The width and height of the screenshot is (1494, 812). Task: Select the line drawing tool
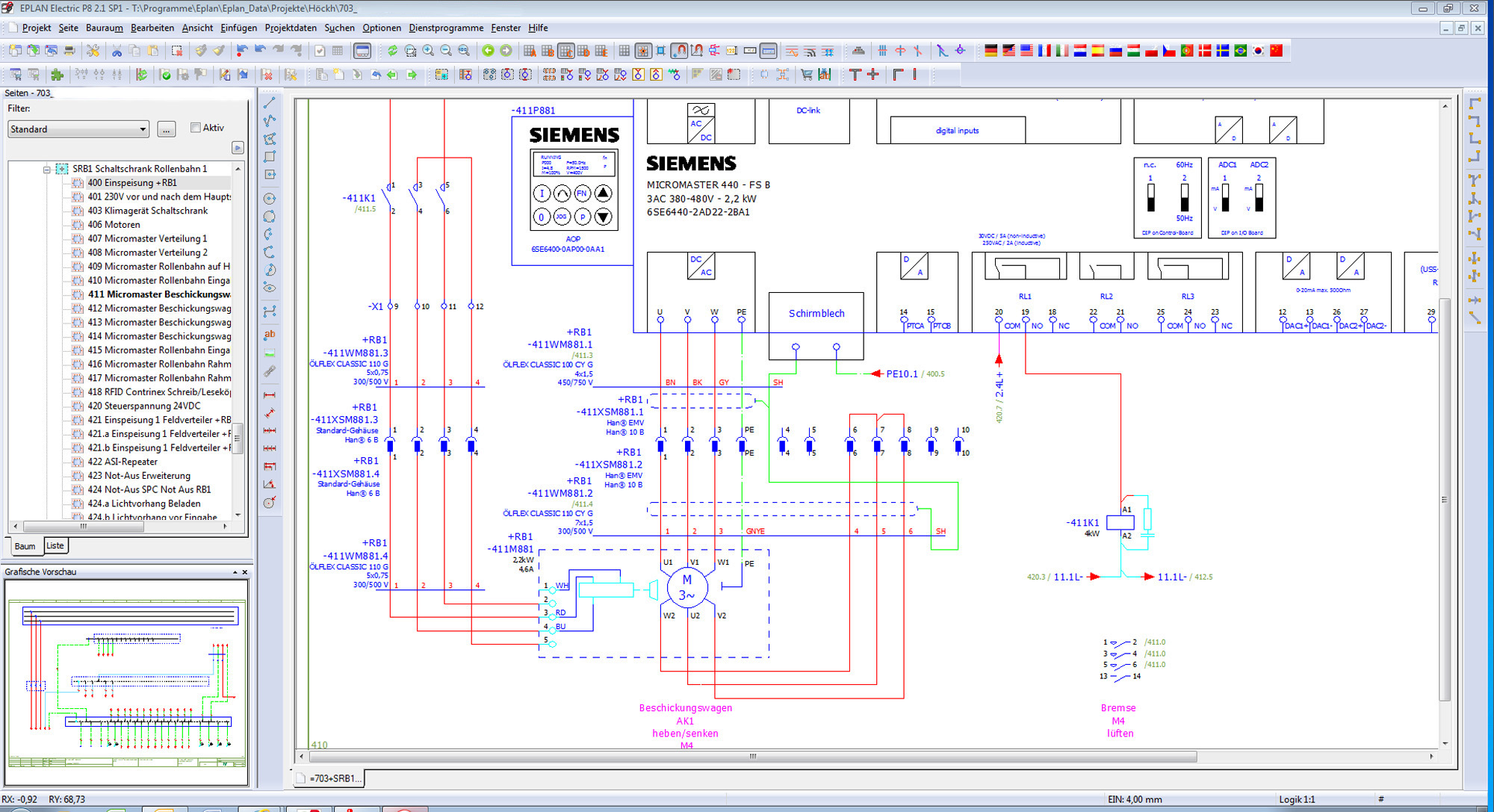click(270, 103)
